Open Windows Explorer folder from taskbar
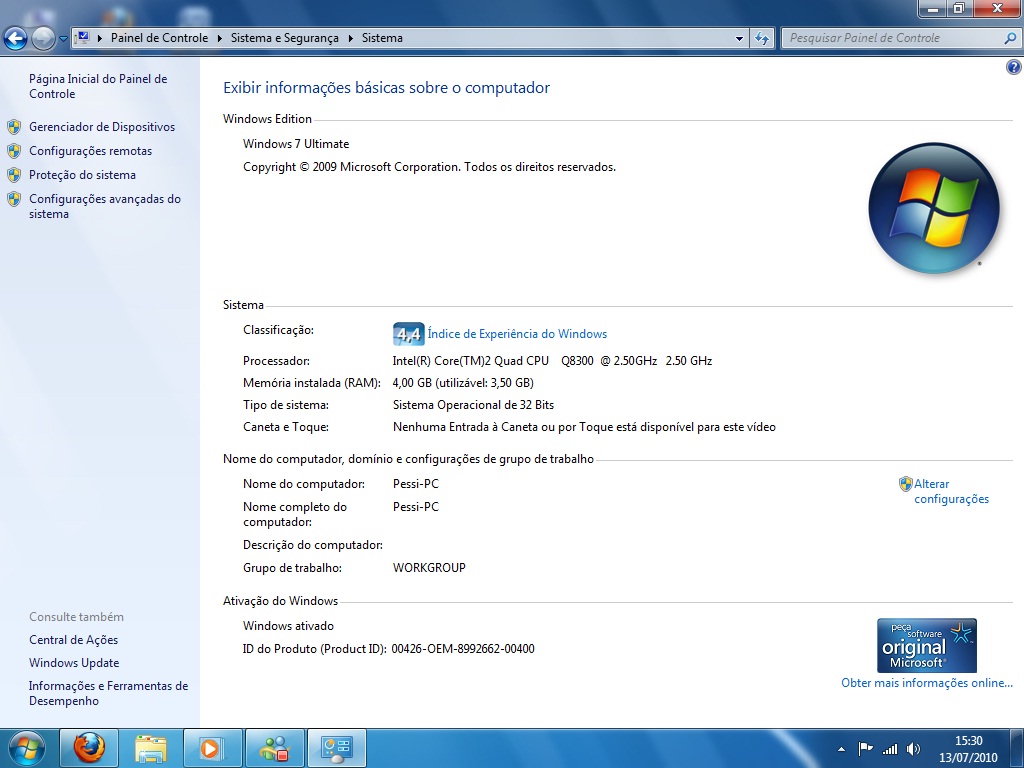Viewport: 1024px width, 768px height. [150, 748]
